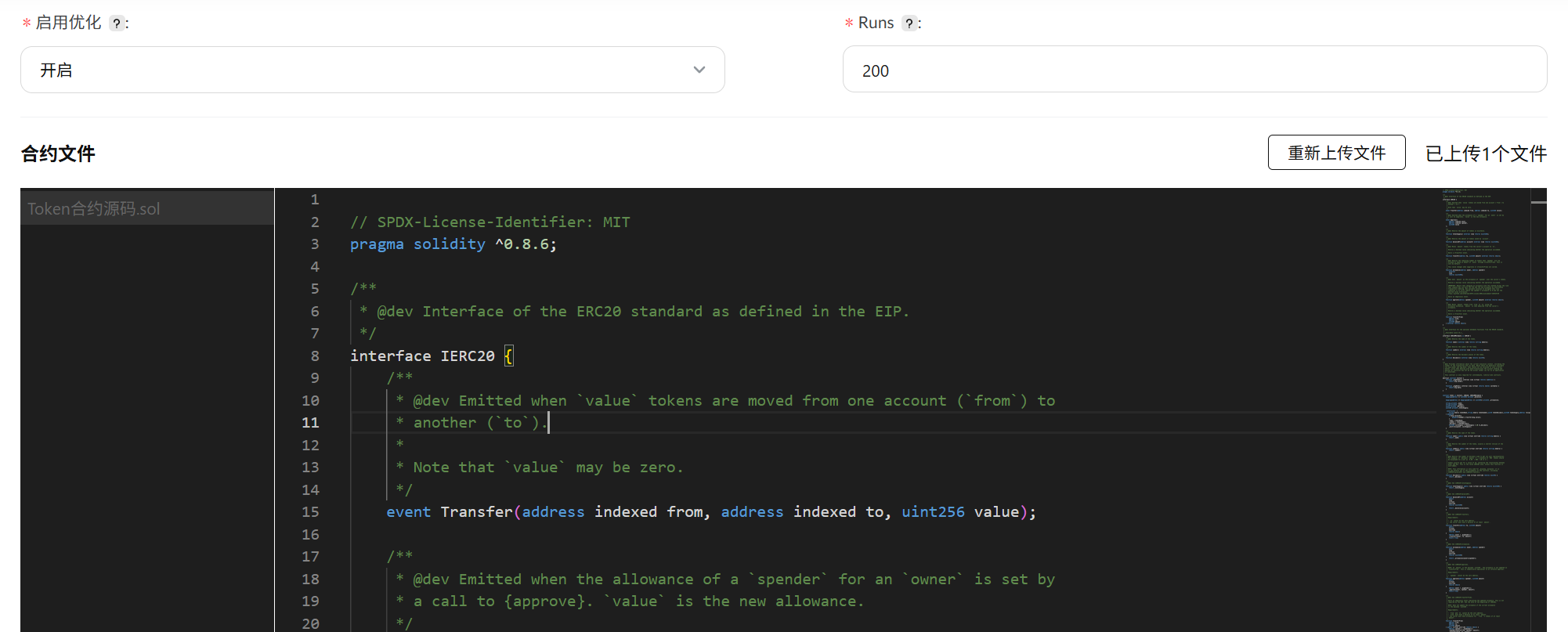Image resolution: width=1568 pixels, height=632 pixels.
Task: Click line number 11 in the gutter
Action: click(310, 423)
